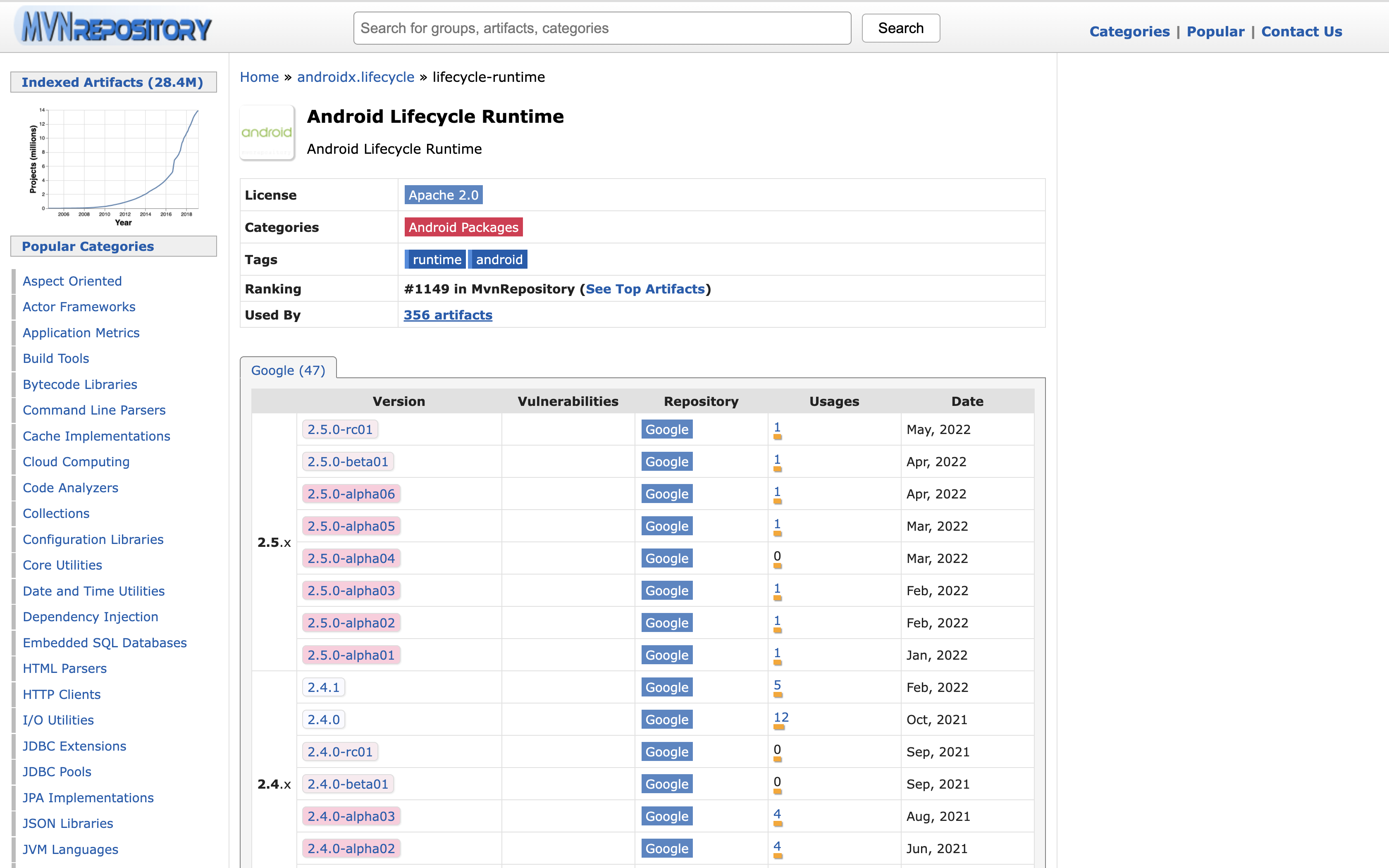
Task: Open version 2.5.0-alpha05
Action: (351, 526)
